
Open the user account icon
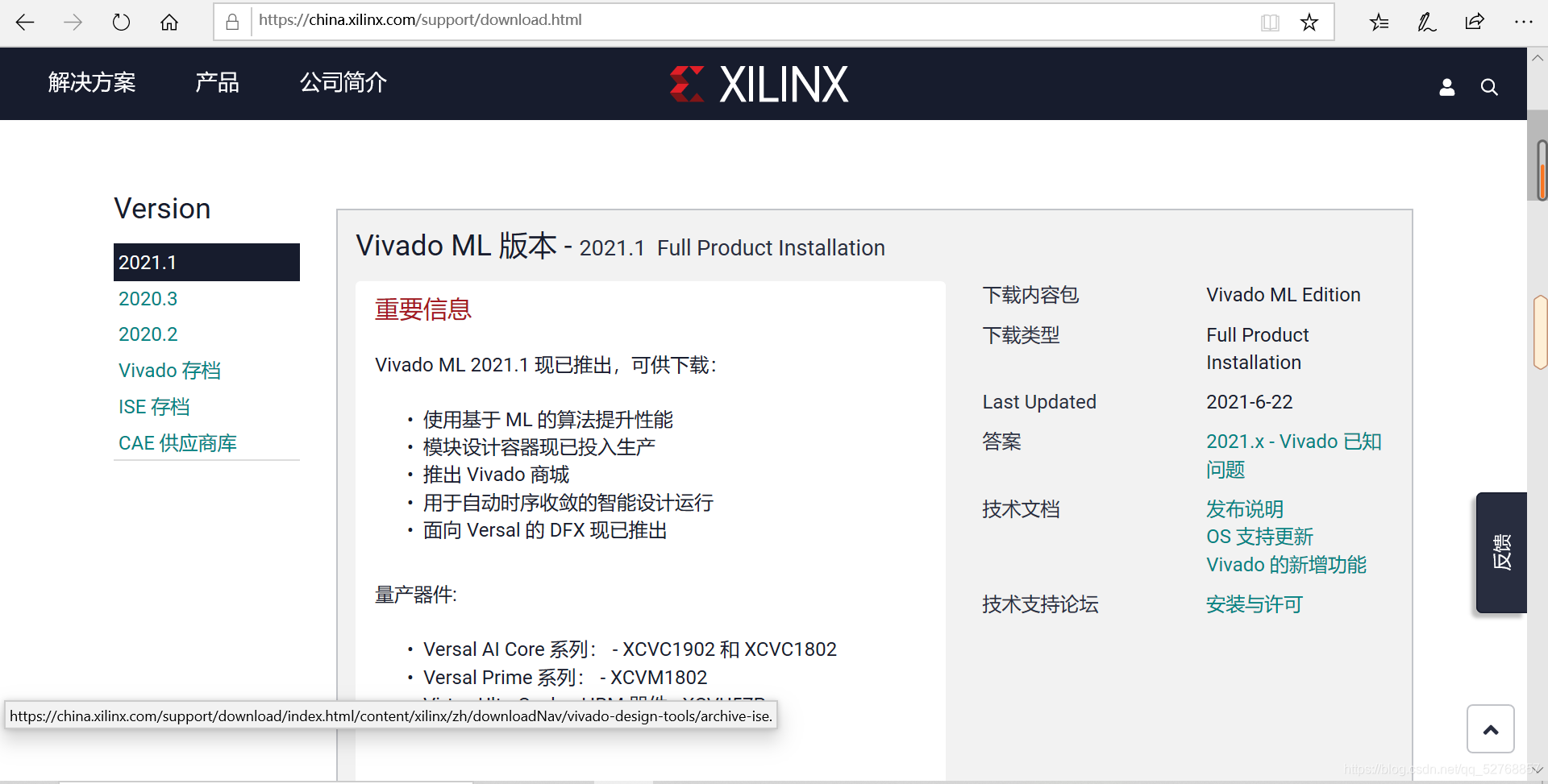[1447, 87]
